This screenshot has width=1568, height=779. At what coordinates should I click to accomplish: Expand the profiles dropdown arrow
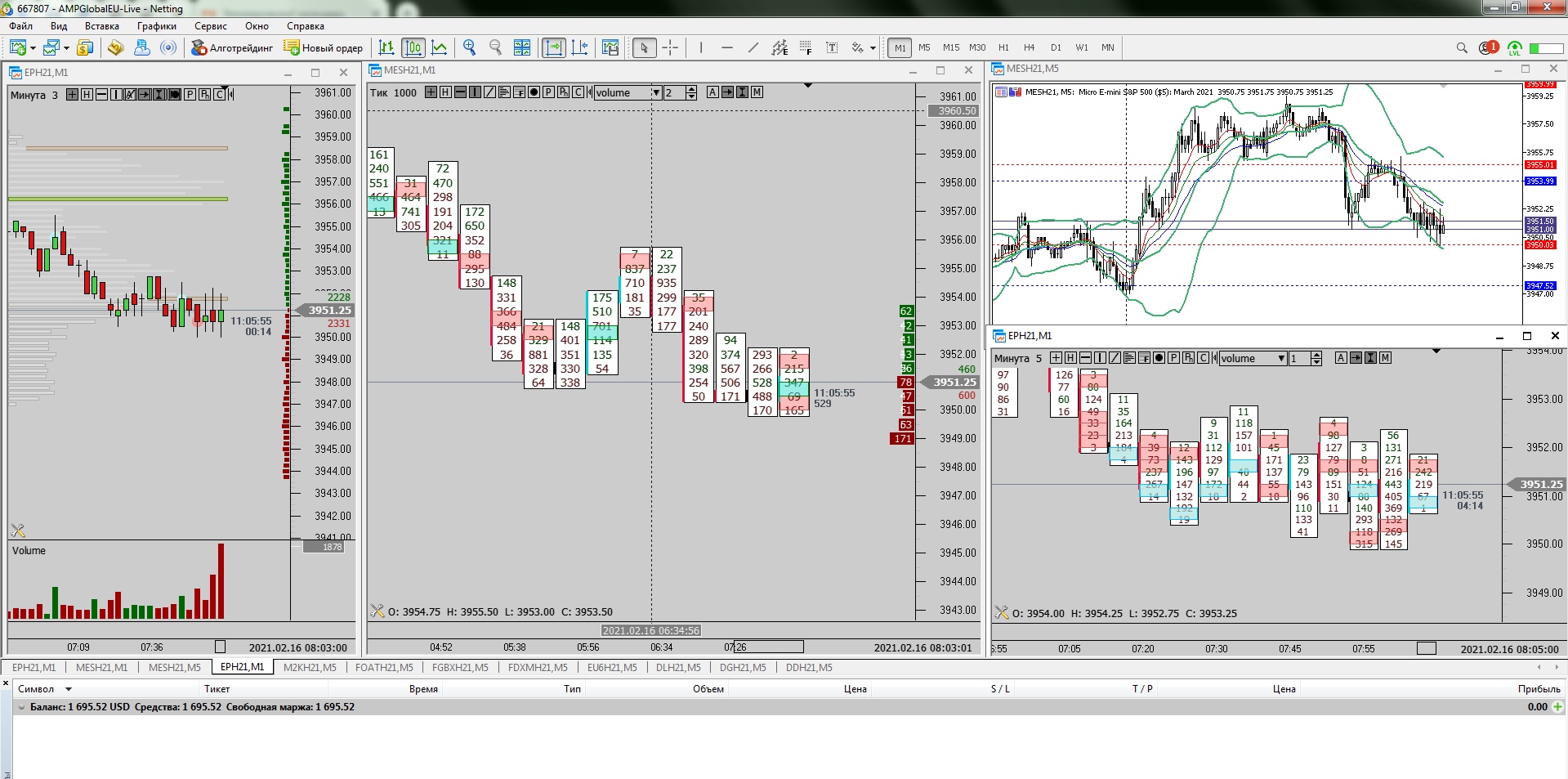(65, 48)
